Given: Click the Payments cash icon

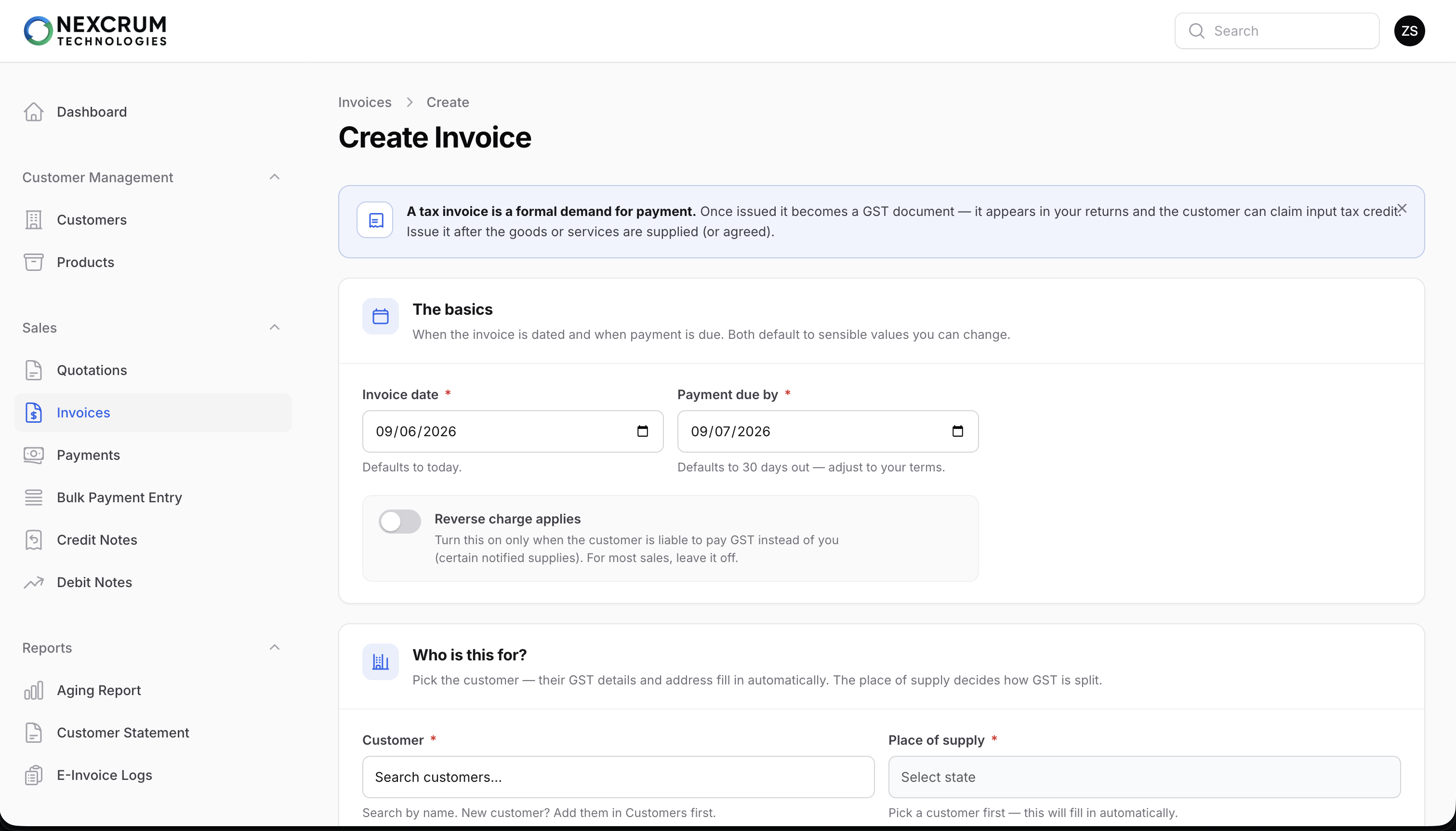Looking at the screenshot, I should click(34, 455).
